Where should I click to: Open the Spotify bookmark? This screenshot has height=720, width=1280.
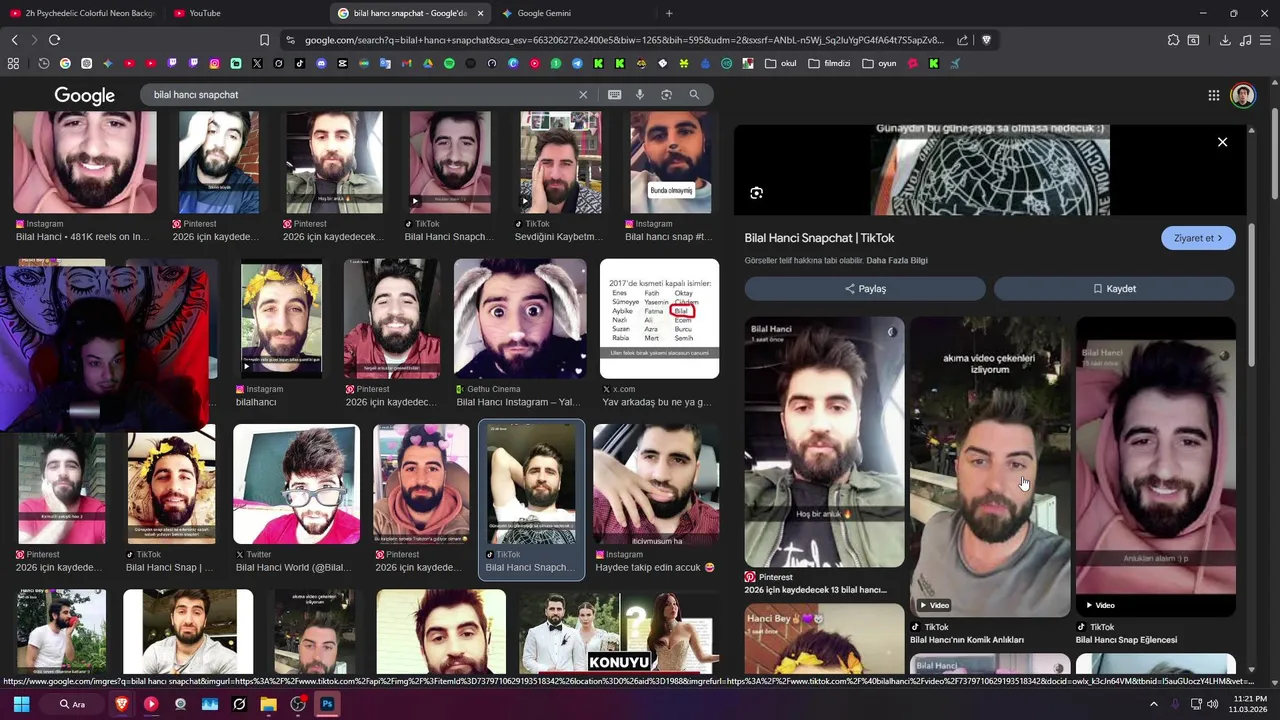[449, 63]
